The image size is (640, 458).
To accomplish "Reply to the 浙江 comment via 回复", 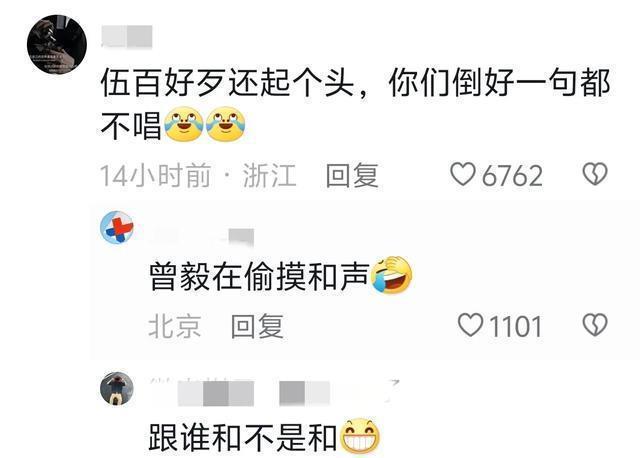I will [x=352, y=175].
